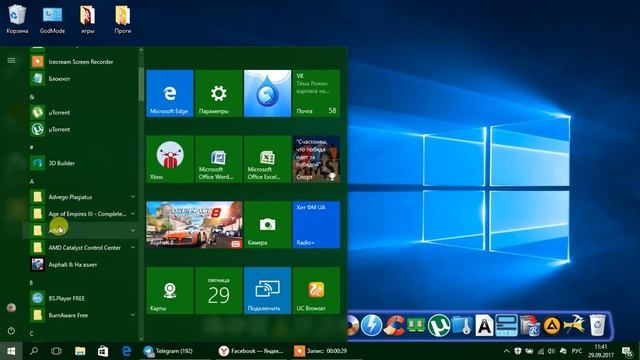
Task: Open the Power button in Start menu
Action: pos(11,331)
